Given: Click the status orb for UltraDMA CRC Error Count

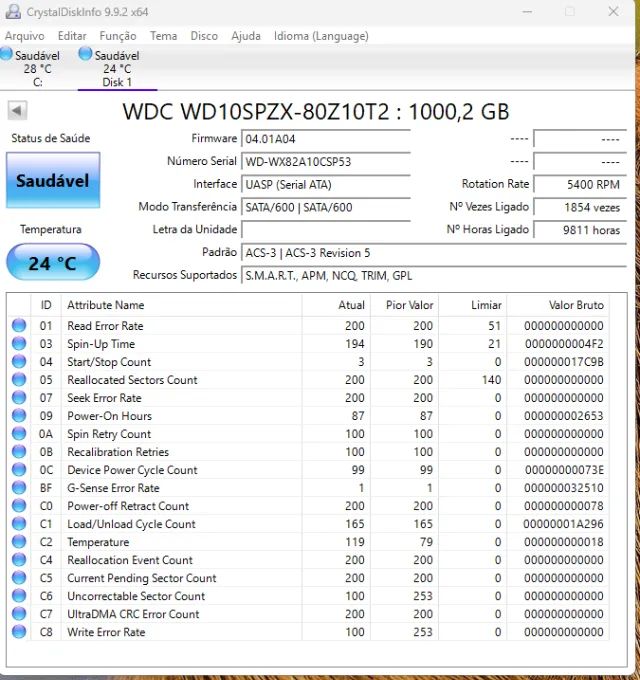Looking at the screenshot, I should pos(19,613).
